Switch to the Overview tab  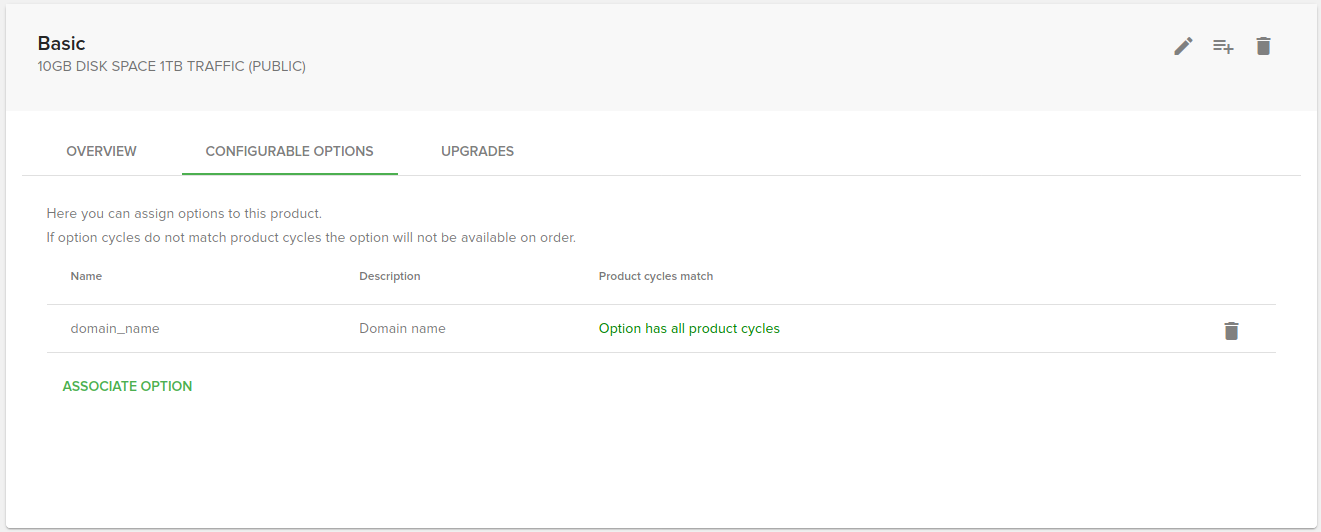click(x=101, y=151)
